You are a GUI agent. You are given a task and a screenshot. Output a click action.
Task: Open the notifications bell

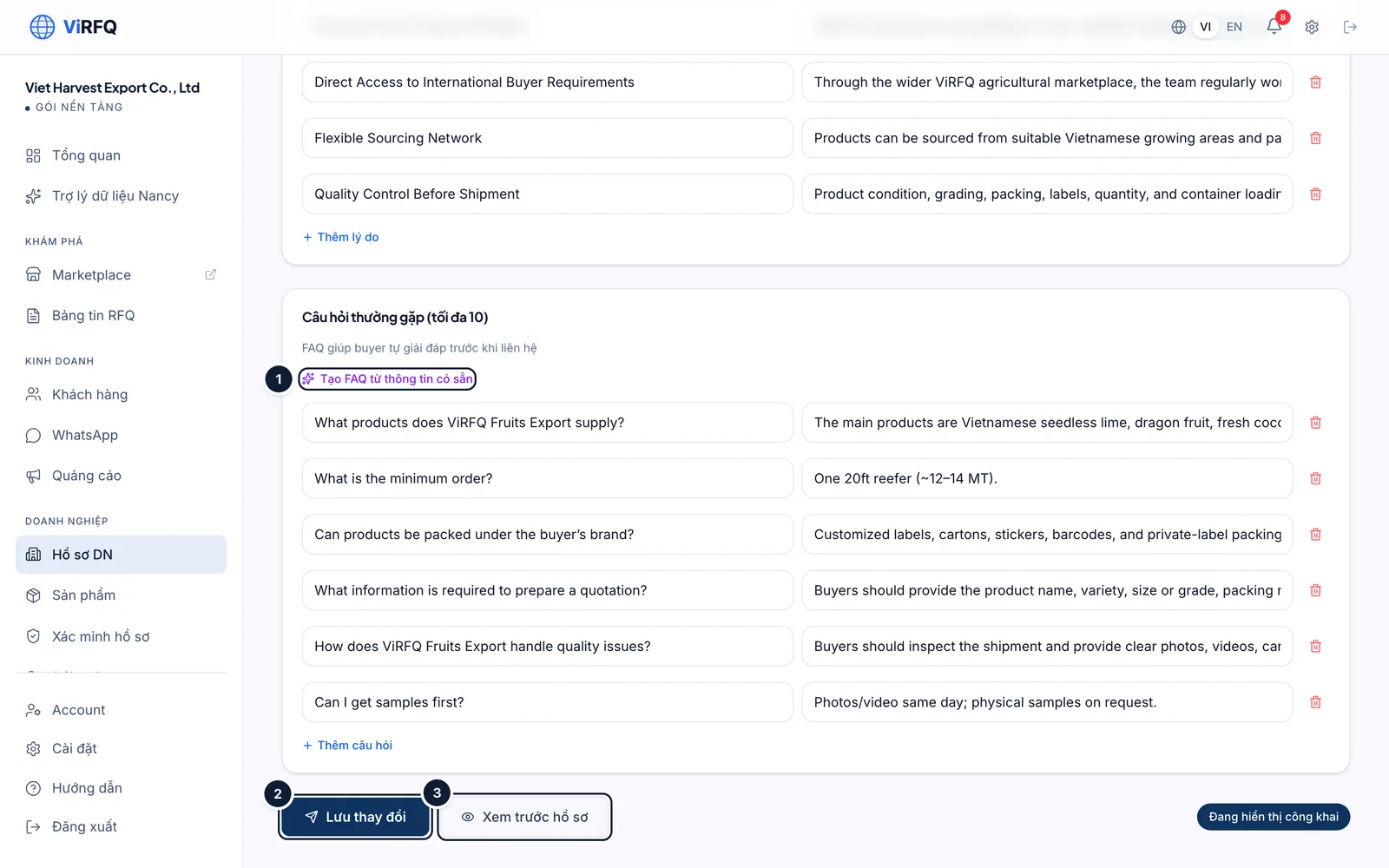point(1274,26)
